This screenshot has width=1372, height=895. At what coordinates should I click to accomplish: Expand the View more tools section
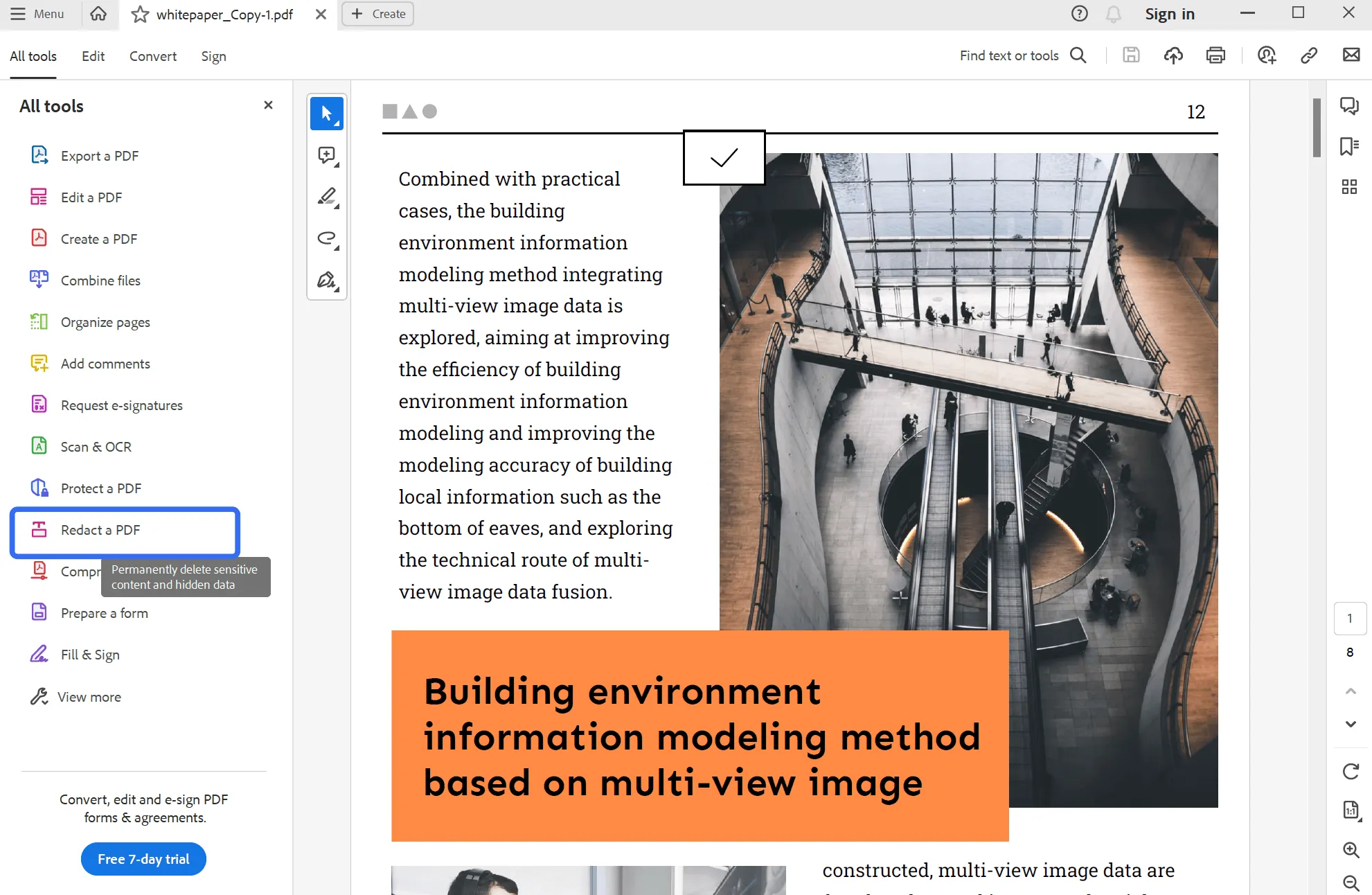pyautogui.click(x=90, y=696)
